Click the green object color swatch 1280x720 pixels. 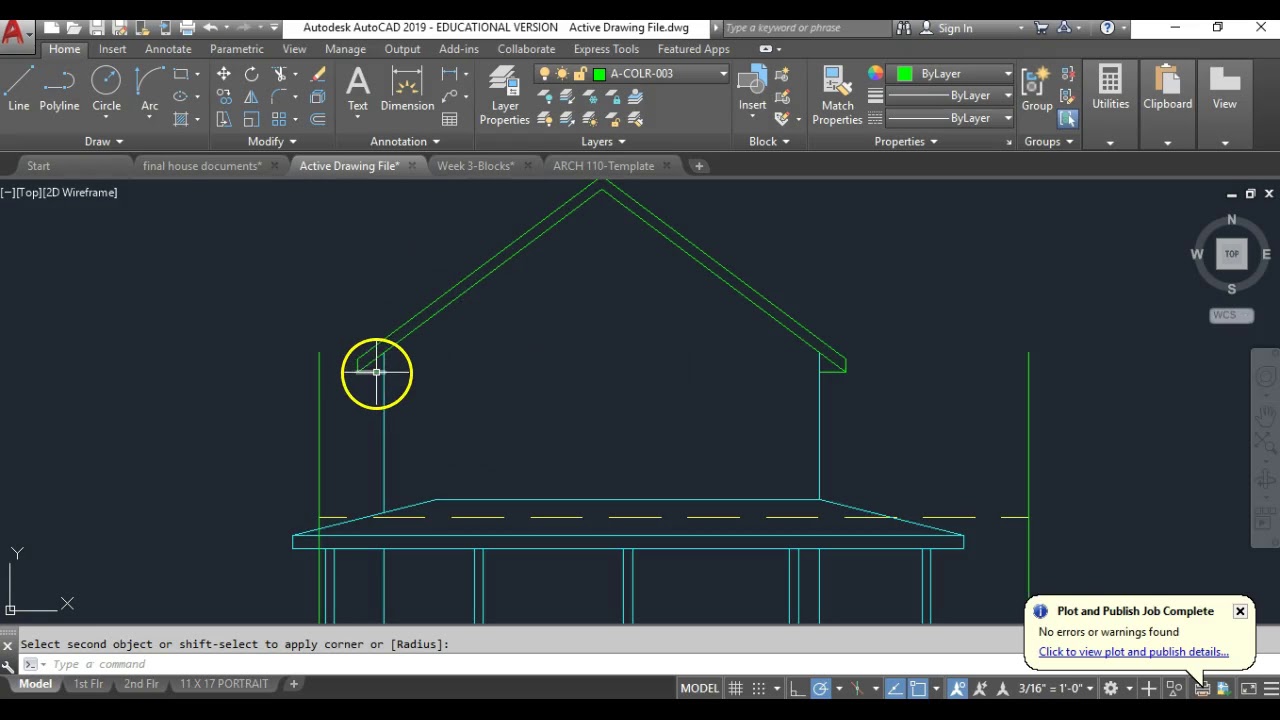pyautogui.click(x=905, y=74)
